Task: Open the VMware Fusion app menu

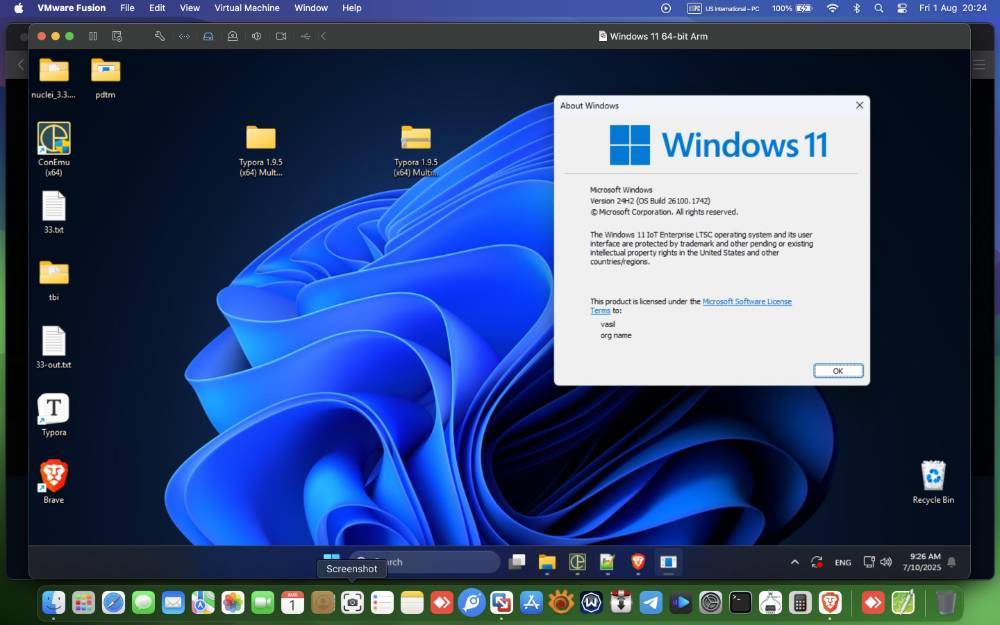Action: click(x=71, y=8)
